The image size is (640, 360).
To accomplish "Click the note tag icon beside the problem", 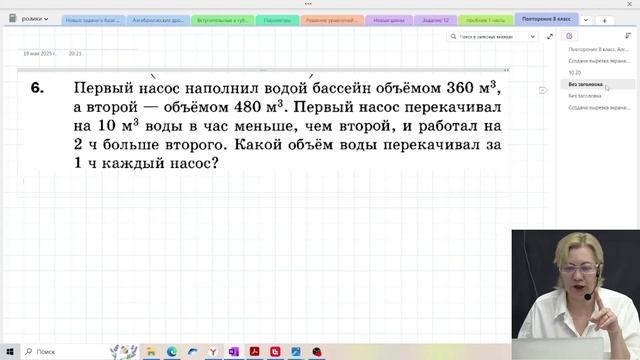I will click(x=543, y=90).
